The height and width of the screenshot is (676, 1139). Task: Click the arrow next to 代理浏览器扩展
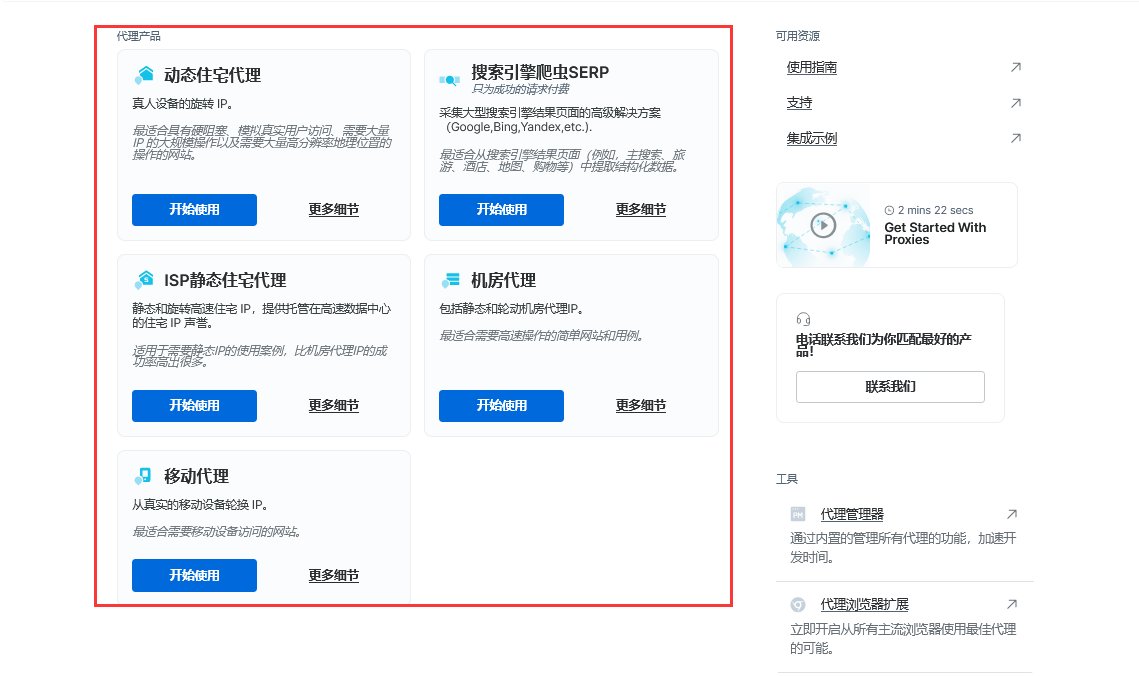(1010, 604)
